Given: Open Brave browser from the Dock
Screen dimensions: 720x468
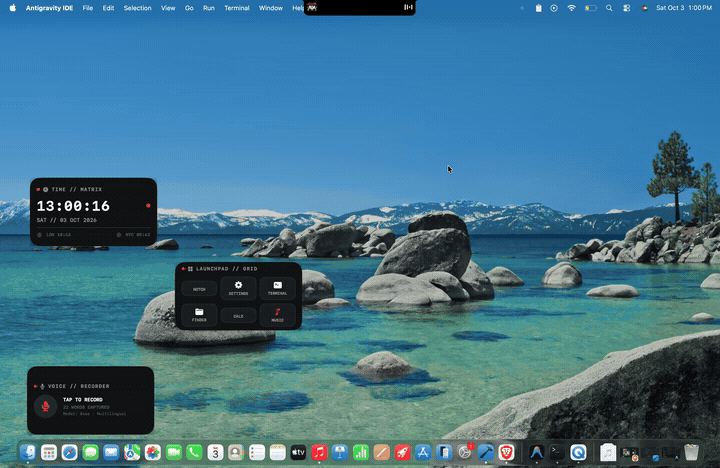Looking at the screenshot, I should click(x=506, y=452).
